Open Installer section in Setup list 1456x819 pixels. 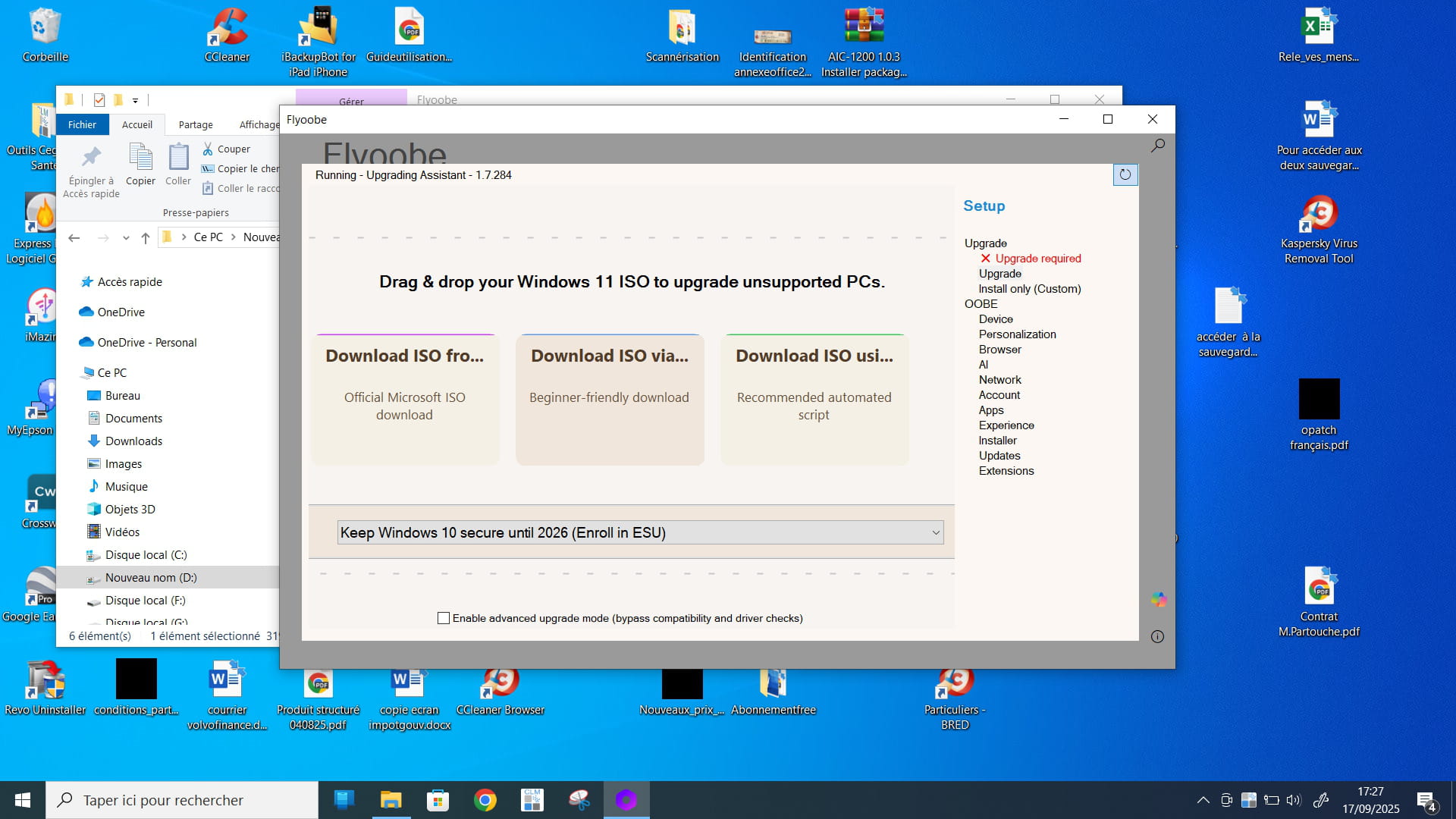(x=997, y=441)
